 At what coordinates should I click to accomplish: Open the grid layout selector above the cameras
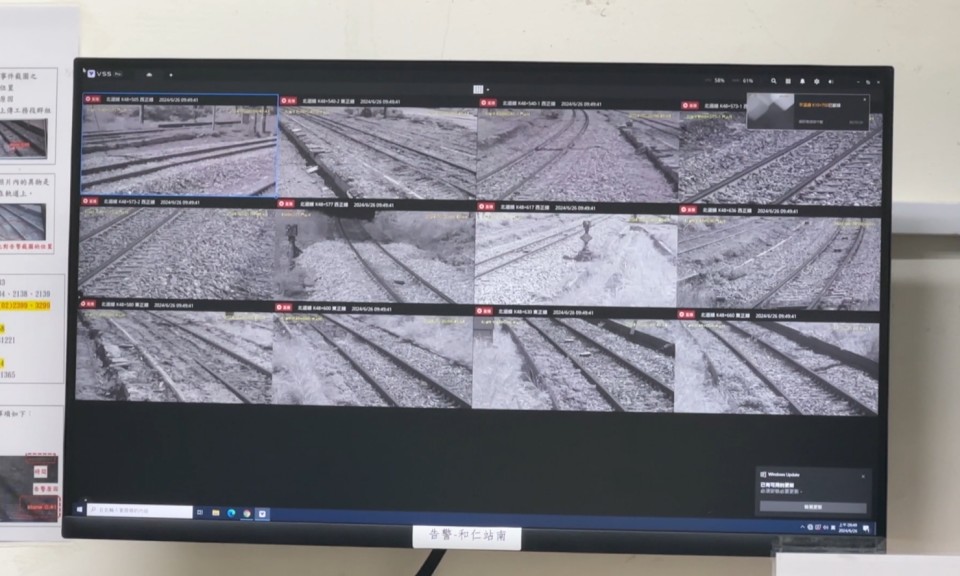[478, 89]
